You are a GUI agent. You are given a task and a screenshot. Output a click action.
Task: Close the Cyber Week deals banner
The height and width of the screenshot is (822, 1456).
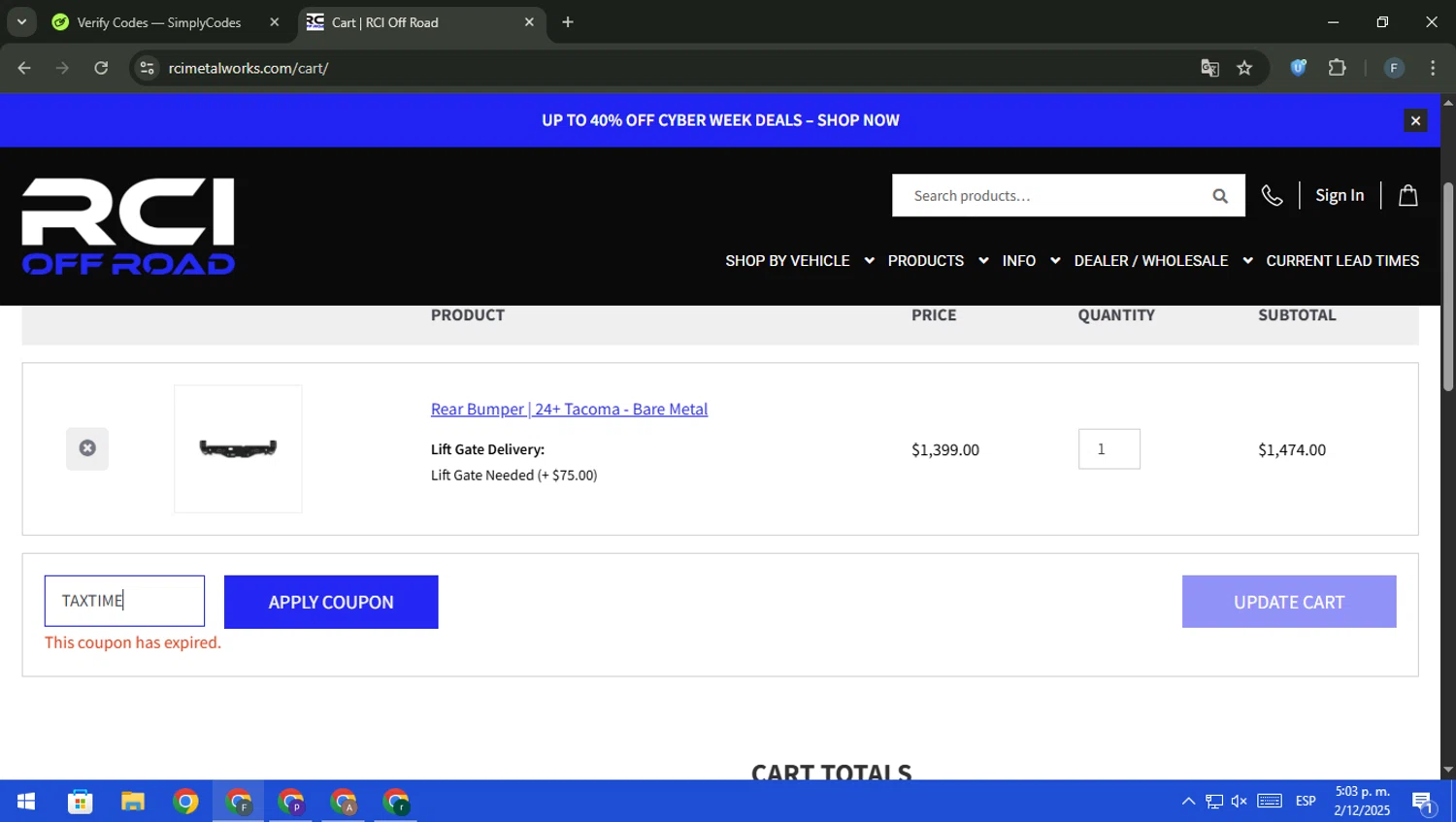[1415, 120]
